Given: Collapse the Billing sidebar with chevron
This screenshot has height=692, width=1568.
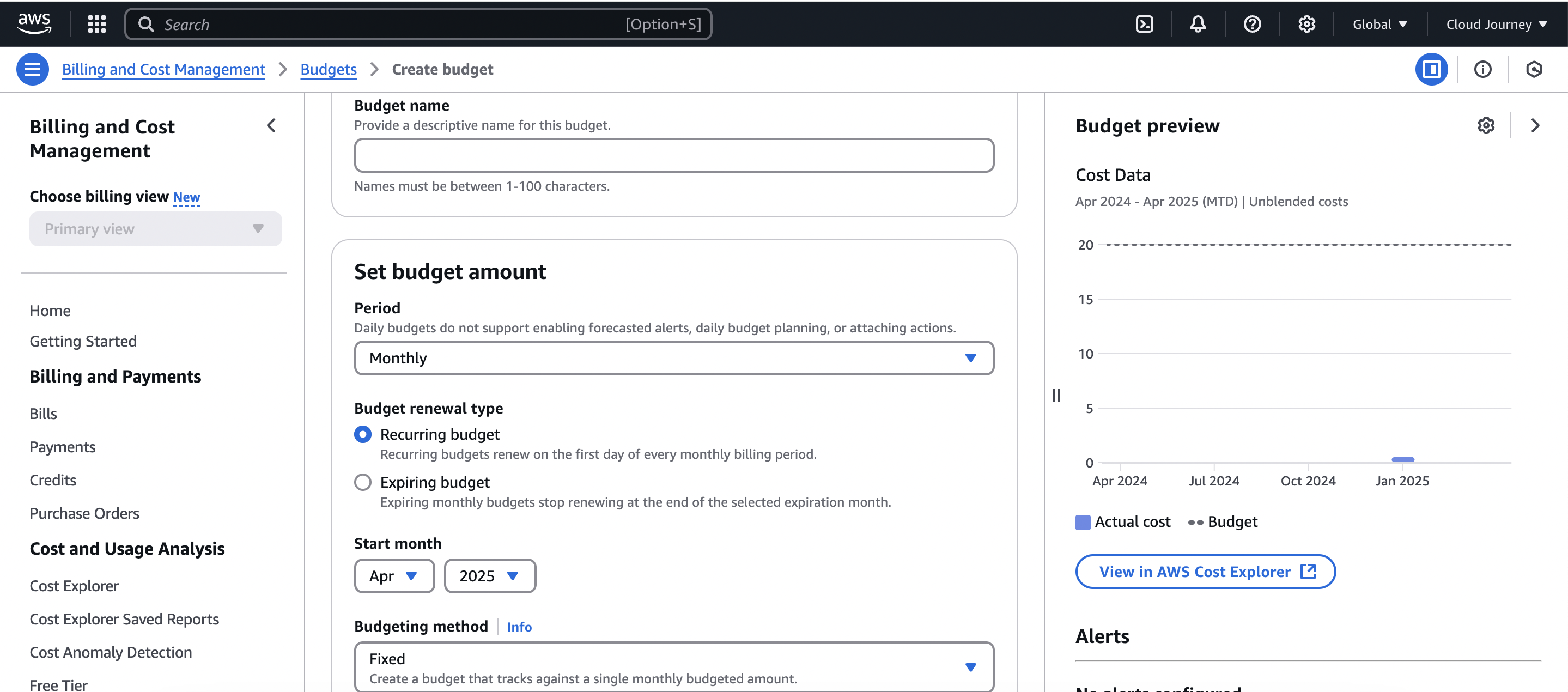Looking at the screenshot, I should (x=271, y=125).
